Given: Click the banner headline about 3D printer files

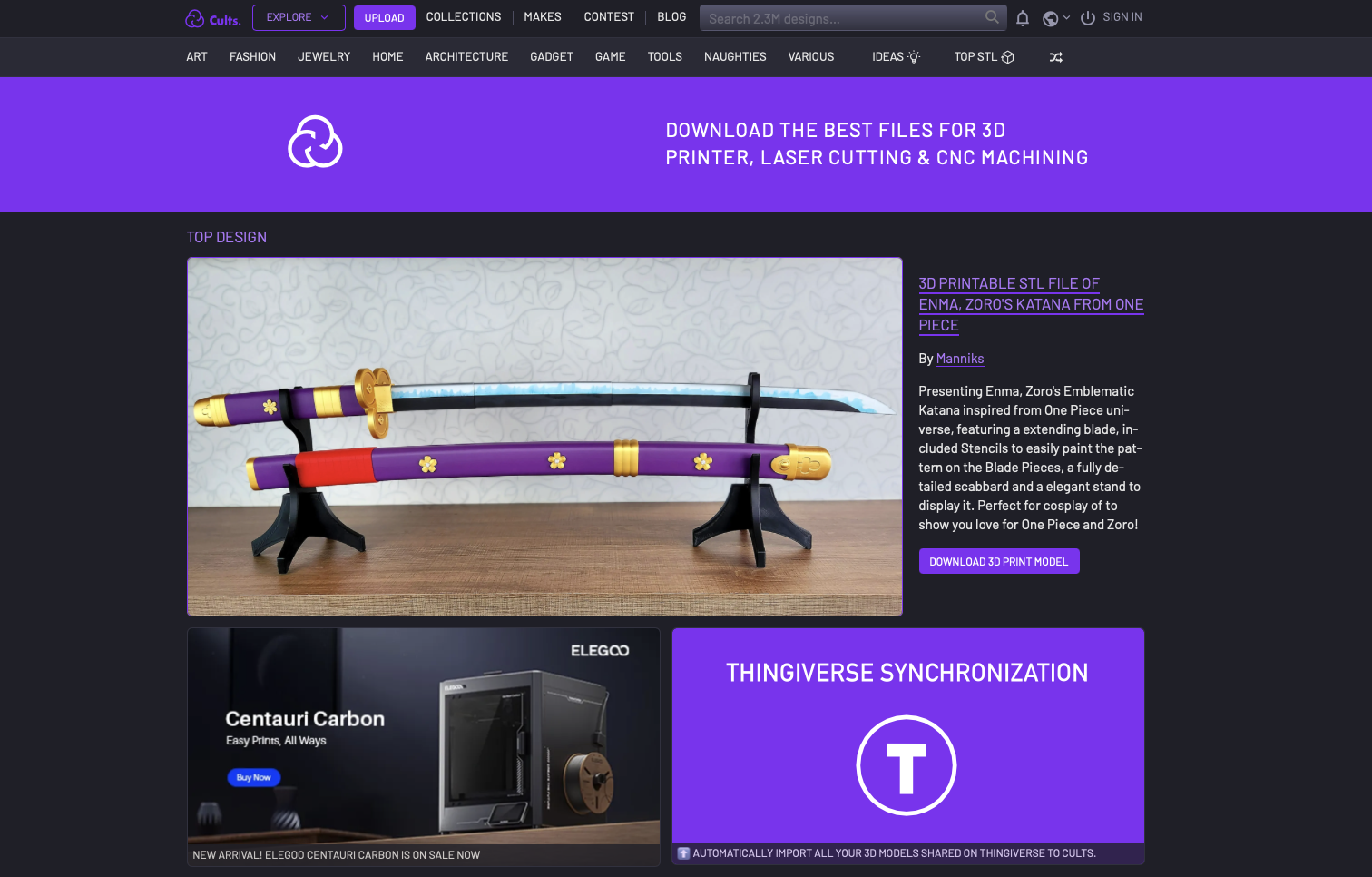Looking at the screenshot, I should coord(877,143).
